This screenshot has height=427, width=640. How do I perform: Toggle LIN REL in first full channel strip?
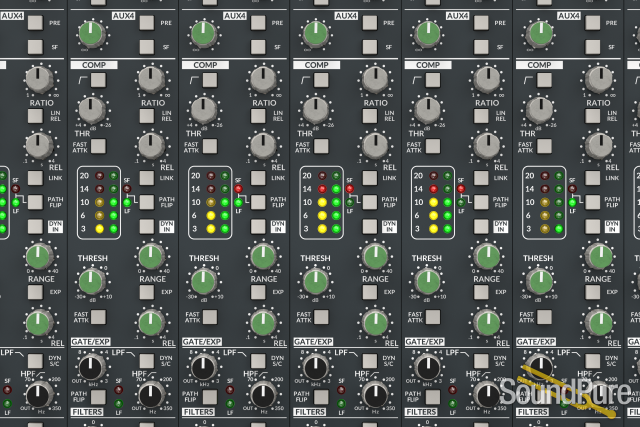pyautogui.click(x=147, y=116)
